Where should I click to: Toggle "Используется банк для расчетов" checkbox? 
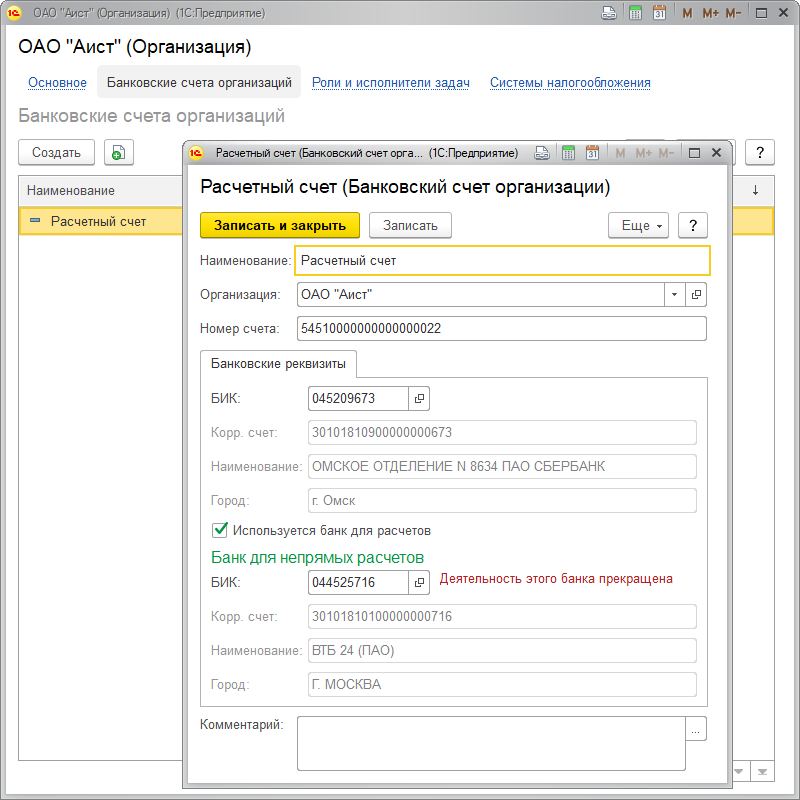[220, 530]
